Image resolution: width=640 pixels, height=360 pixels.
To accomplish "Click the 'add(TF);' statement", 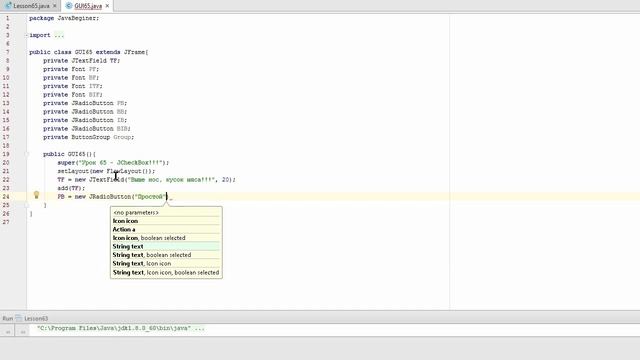I will (x=71, y=188).
